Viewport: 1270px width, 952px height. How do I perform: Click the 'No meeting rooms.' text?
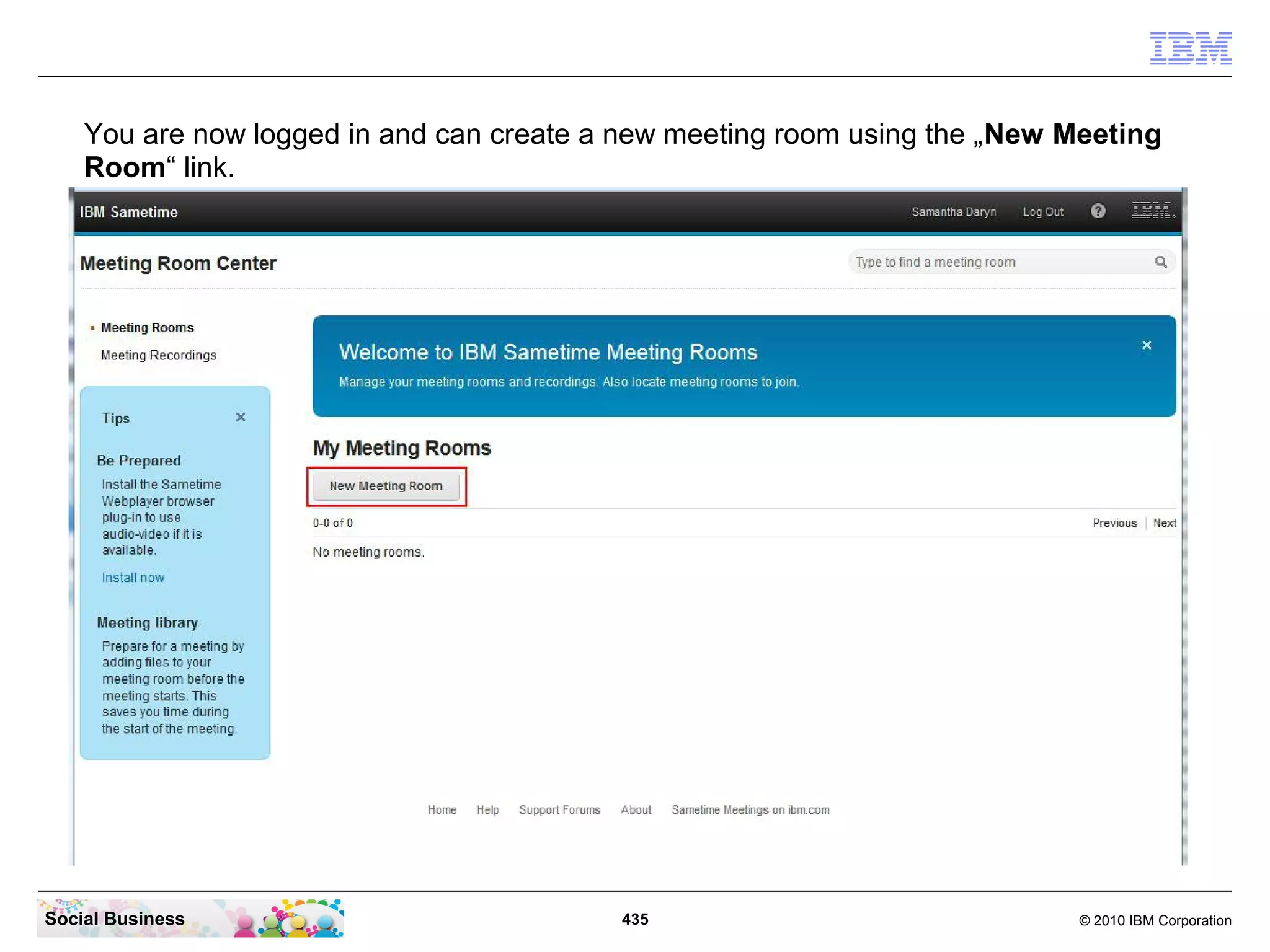[368, 552]
